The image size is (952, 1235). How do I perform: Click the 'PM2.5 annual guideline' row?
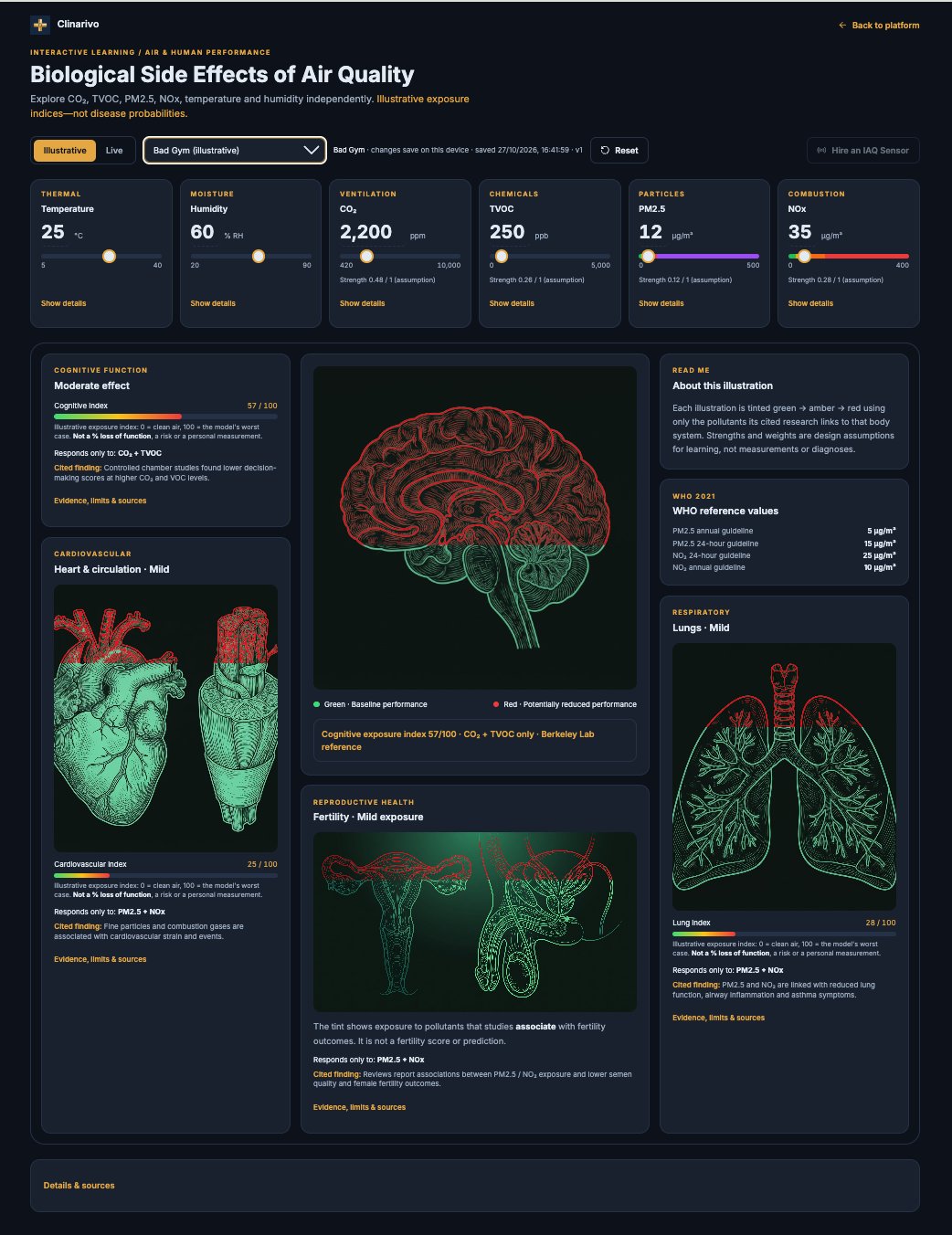(784, 531)
